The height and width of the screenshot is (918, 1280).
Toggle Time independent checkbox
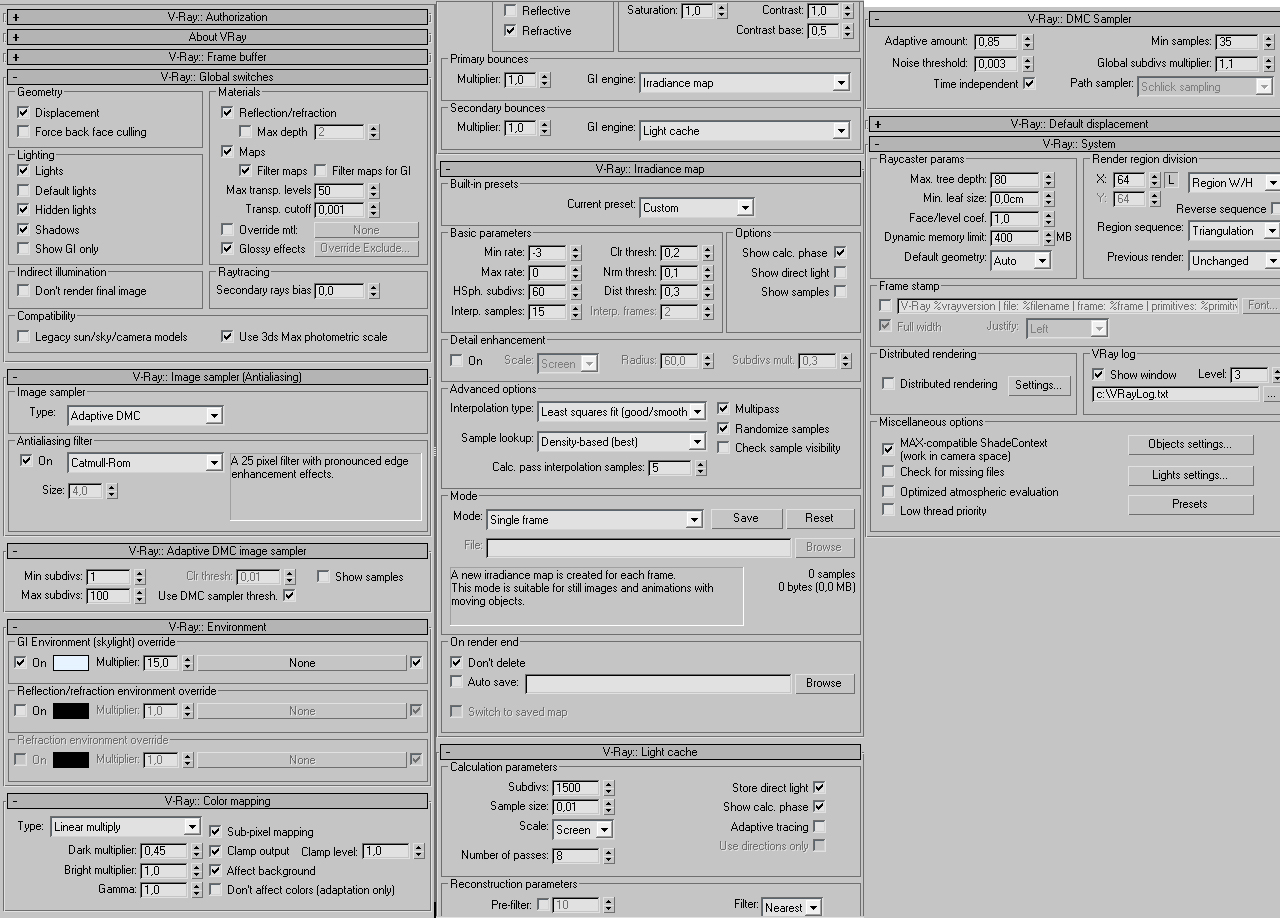(1029, 83)
